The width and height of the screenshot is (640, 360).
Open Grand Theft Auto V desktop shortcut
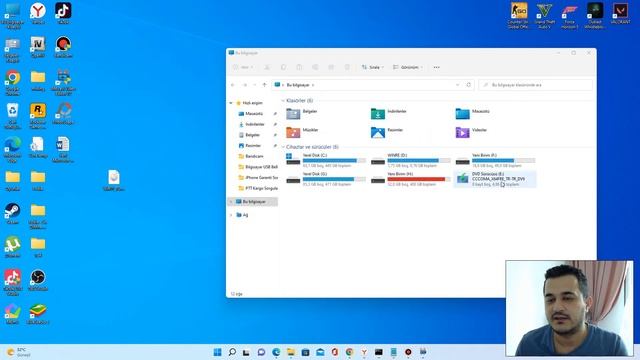click(544, 16)
